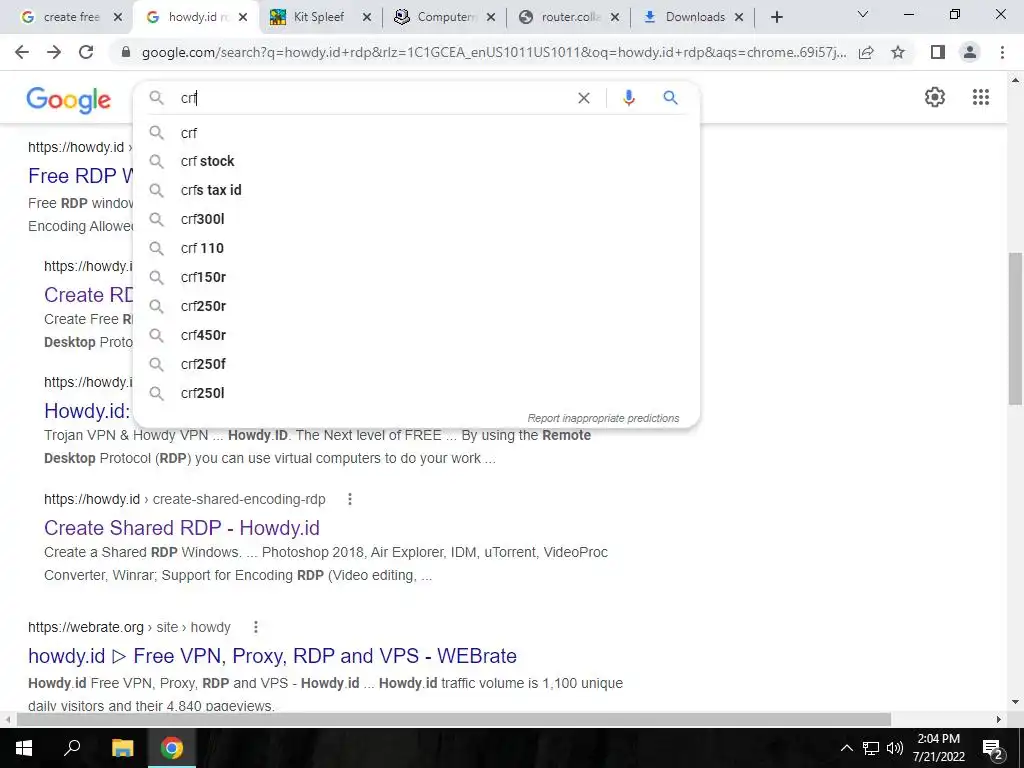Open the 'Howdy.id:' result title
1024x768 pixels.
pyautogui.click(x=88, y=411)
